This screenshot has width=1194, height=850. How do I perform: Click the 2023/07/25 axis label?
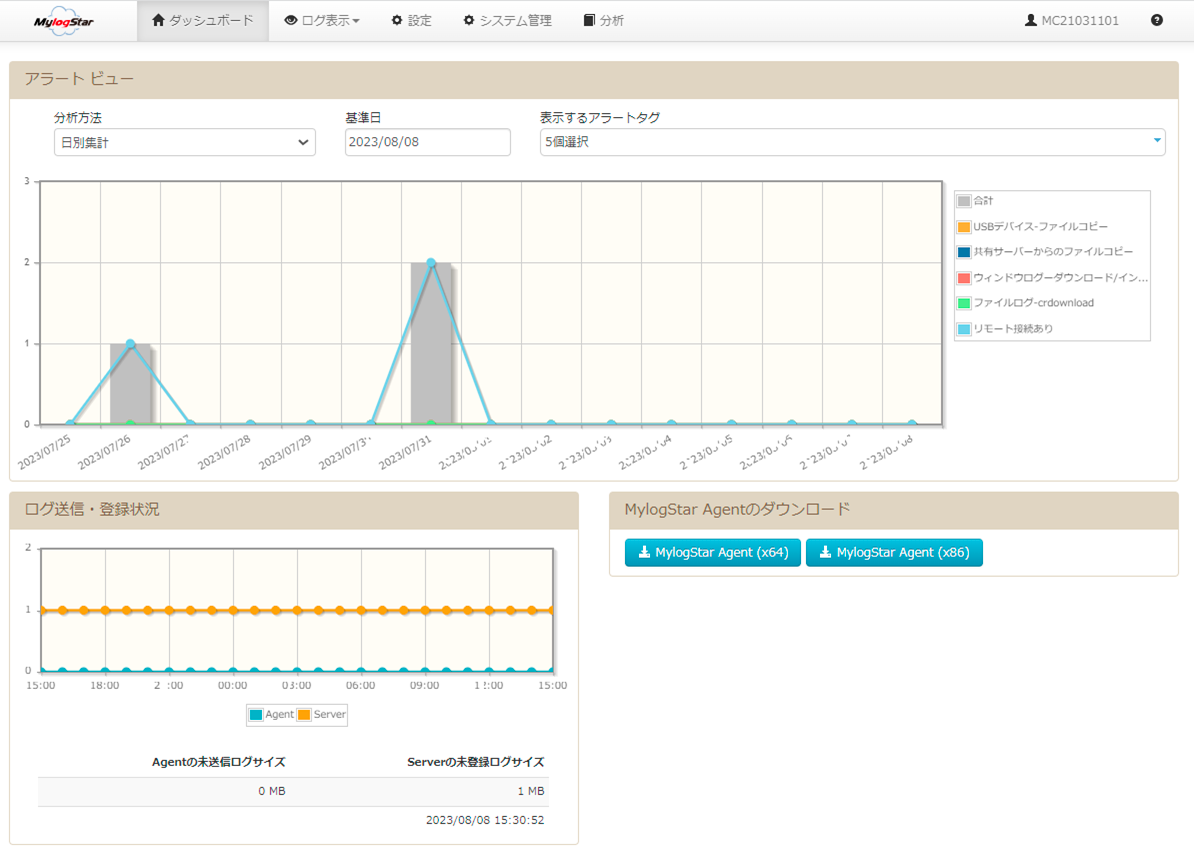(x=44, y=452)
